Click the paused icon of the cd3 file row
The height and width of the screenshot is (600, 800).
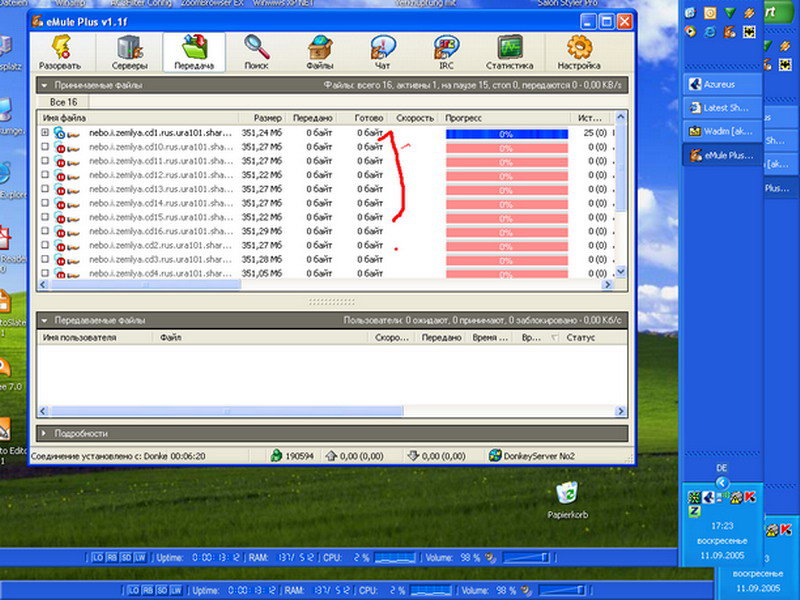(60, 260)
